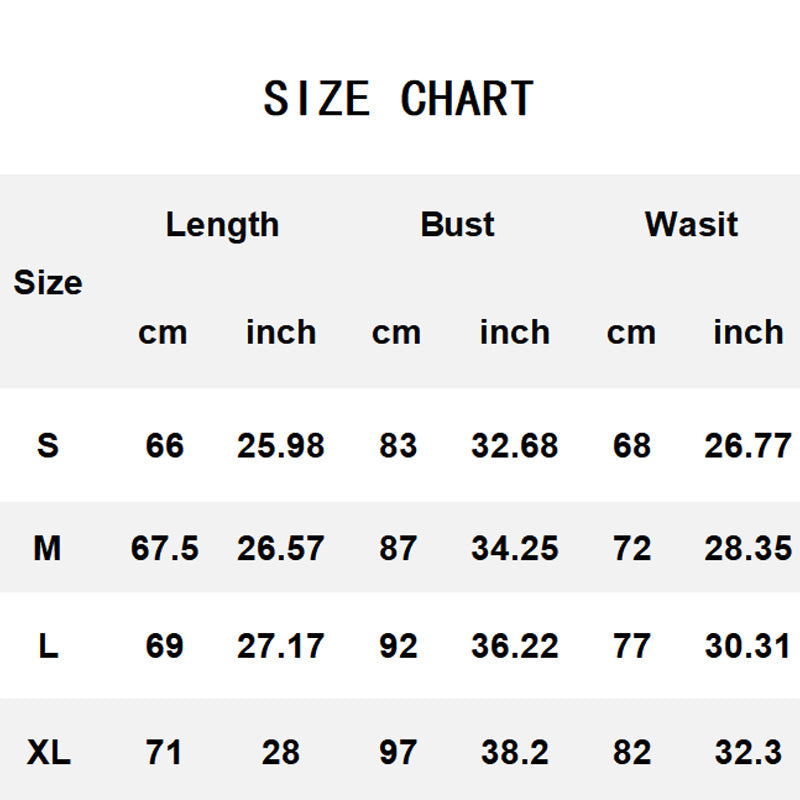Select the M size row label
The image size is (800, 800).
click(47, 548)
